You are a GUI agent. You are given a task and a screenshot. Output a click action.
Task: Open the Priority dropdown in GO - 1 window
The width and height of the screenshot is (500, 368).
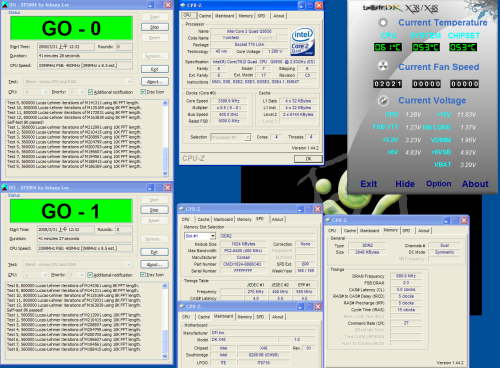click(x=81, y=275)
